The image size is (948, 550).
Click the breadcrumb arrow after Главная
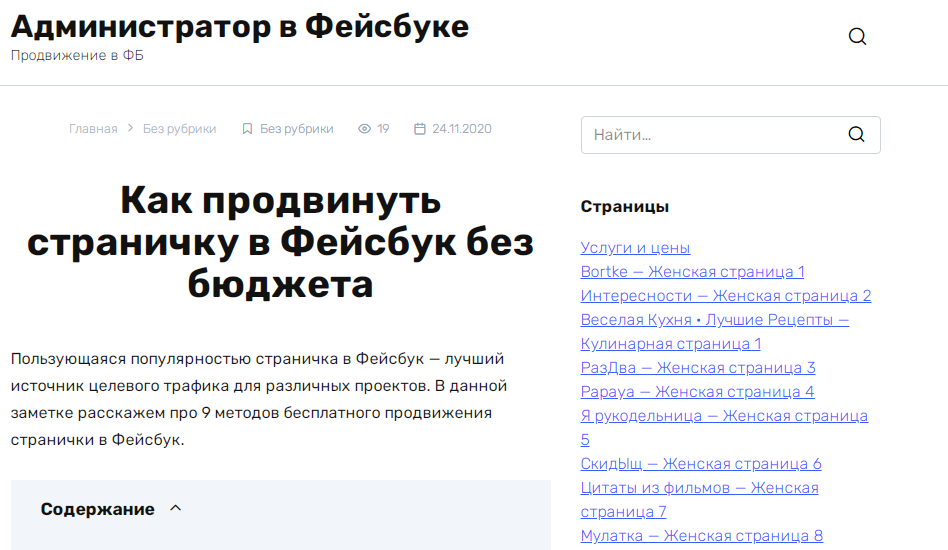point(130,128)
